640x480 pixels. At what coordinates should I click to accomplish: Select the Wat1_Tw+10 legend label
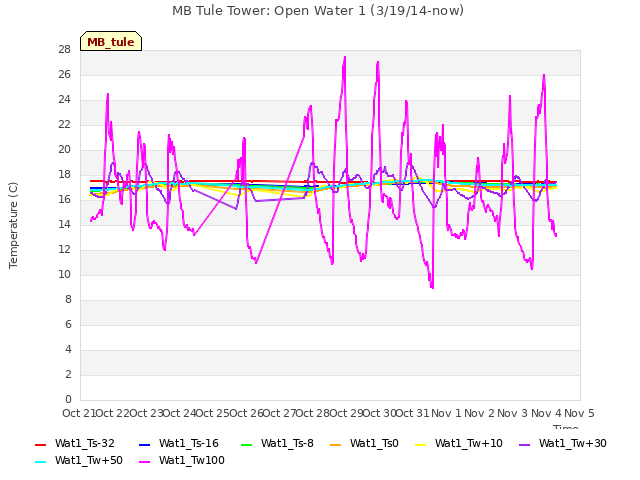[x=469, y=443]
